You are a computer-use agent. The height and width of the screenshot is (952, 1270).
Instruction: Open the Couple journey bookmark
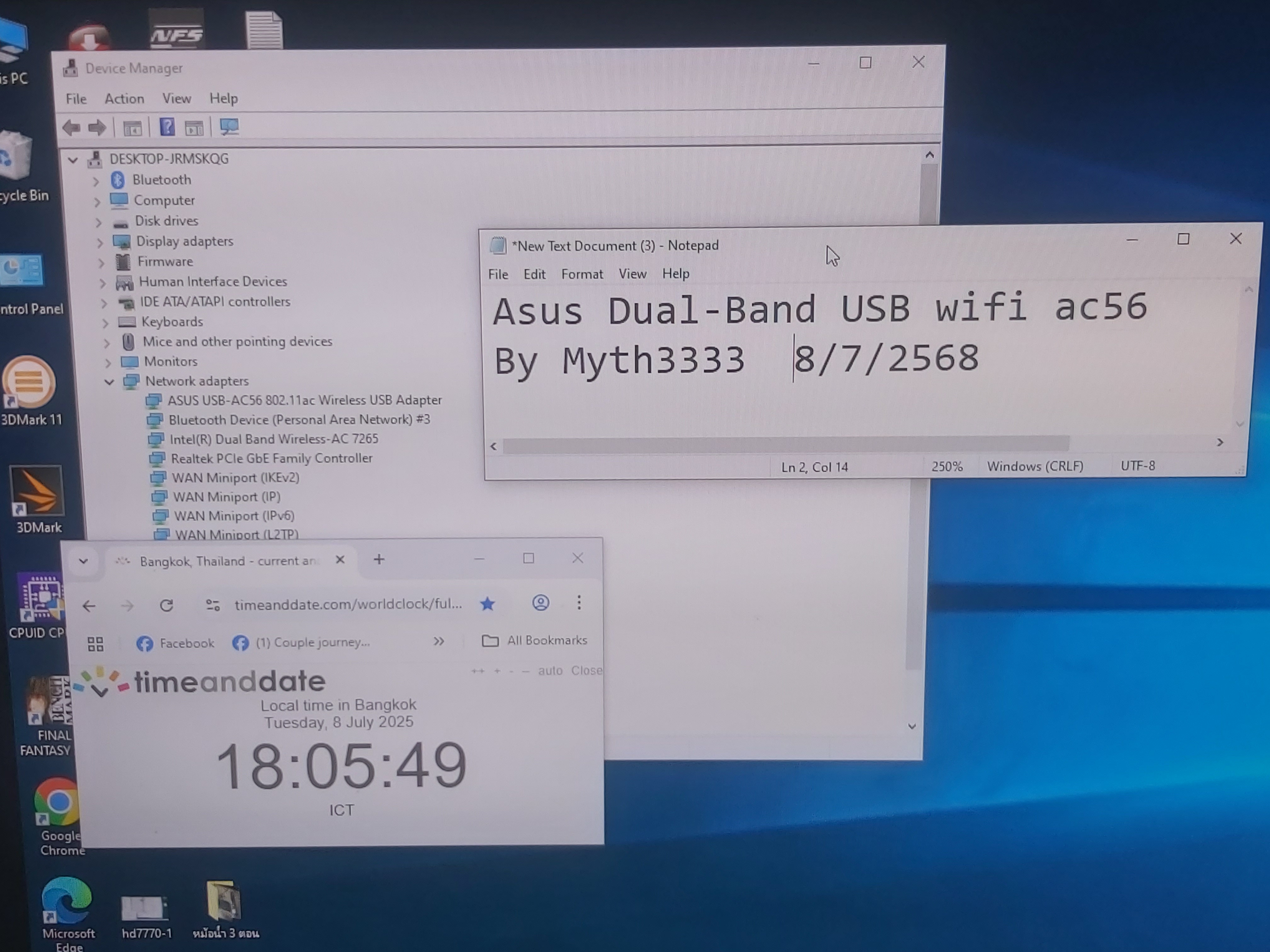pos(301,642)
